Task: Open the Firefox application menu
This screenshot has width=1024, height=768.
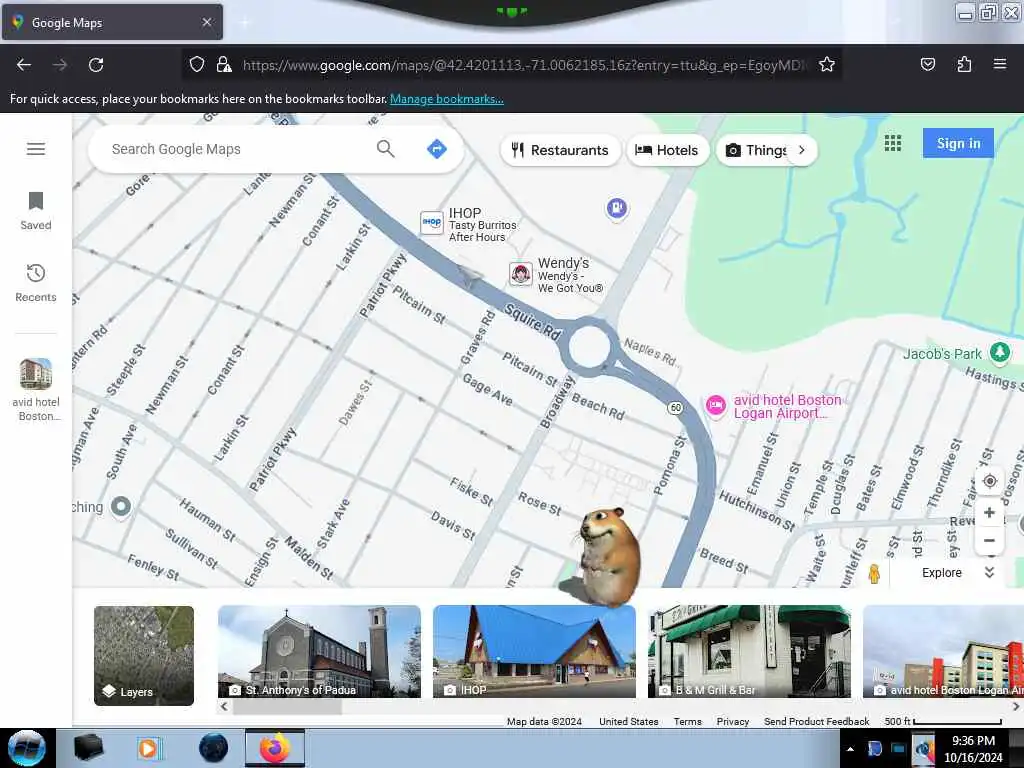Action: click(x=1000, y=64)
